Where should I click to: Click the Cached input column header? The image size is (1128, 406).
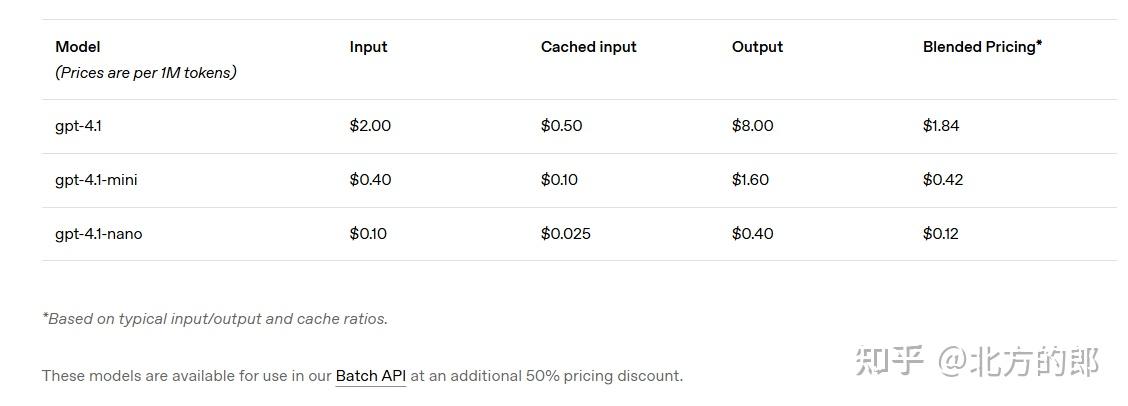point(588,47)
